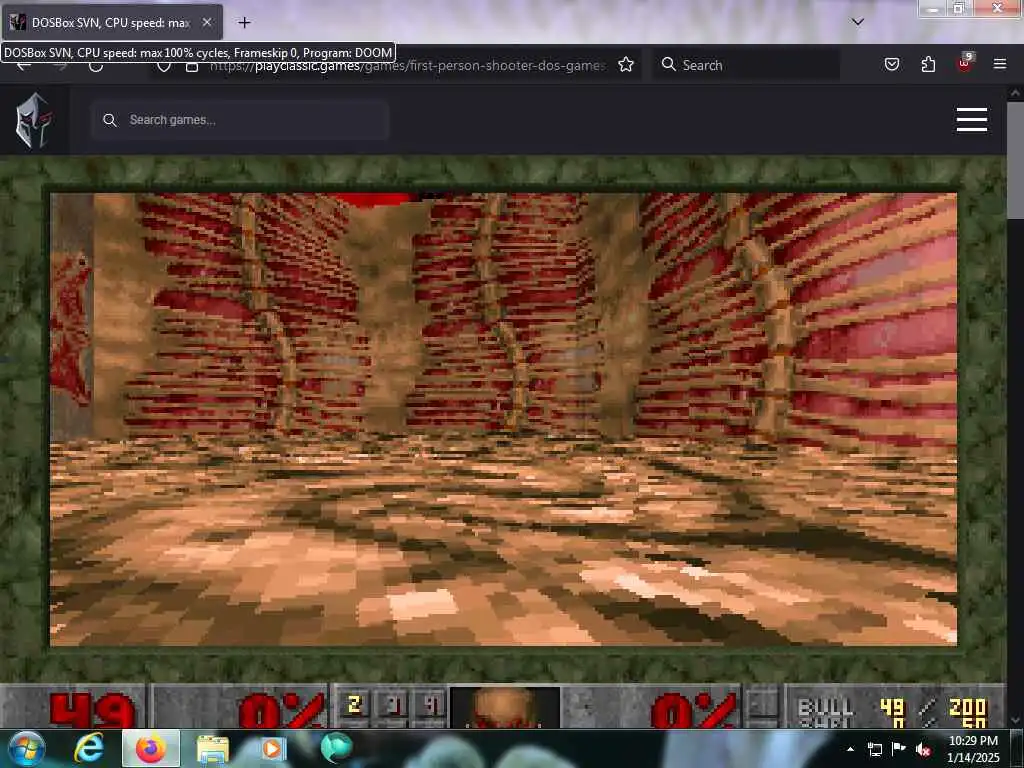Open the Windows Start menu
Image resolution: width=1024 pixels, height=768 pixels.
[x=26, y=749]
